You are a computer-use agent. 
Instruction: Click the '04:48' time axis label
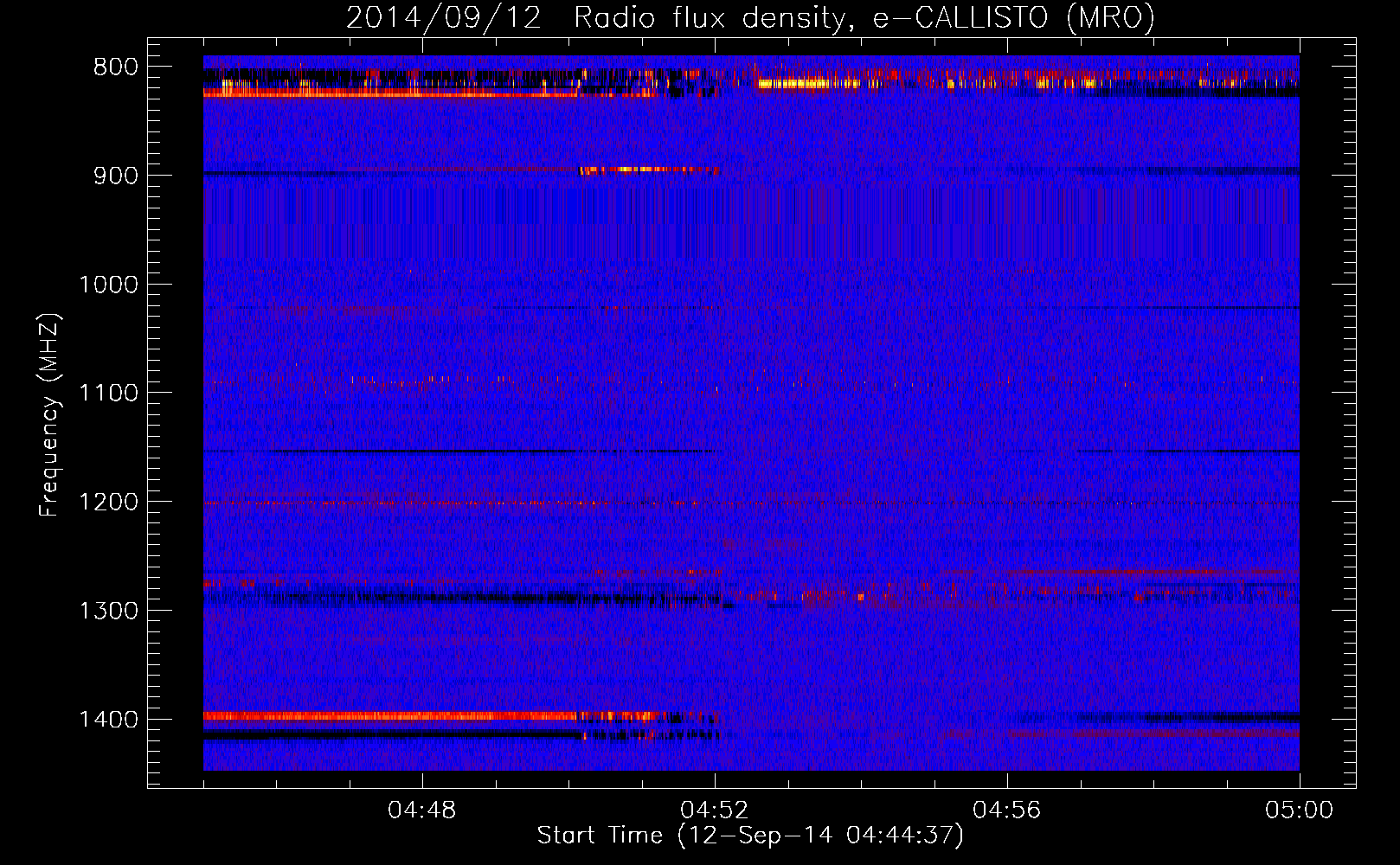click(422, 811)
